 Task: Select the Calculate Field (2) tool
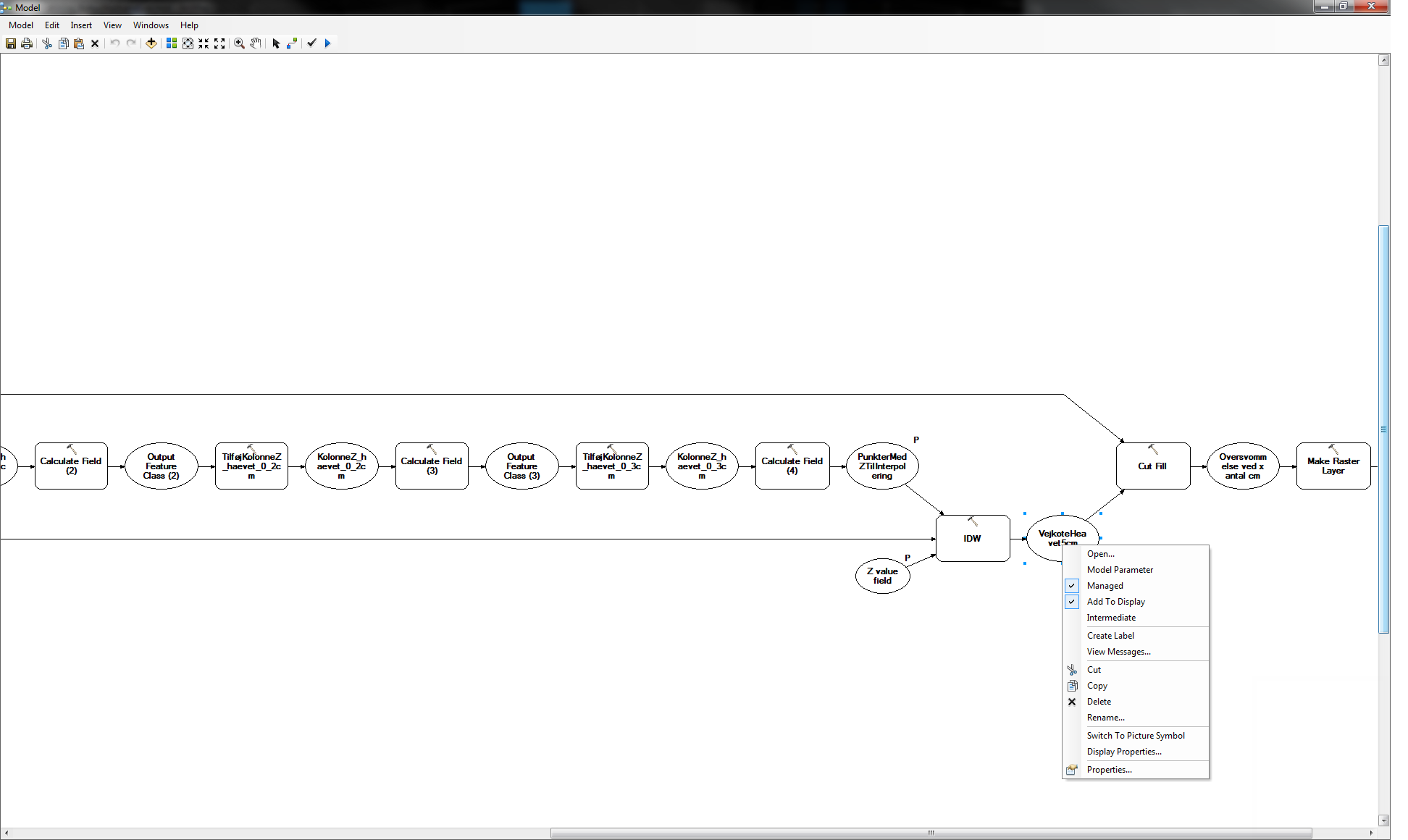(71, 466)
